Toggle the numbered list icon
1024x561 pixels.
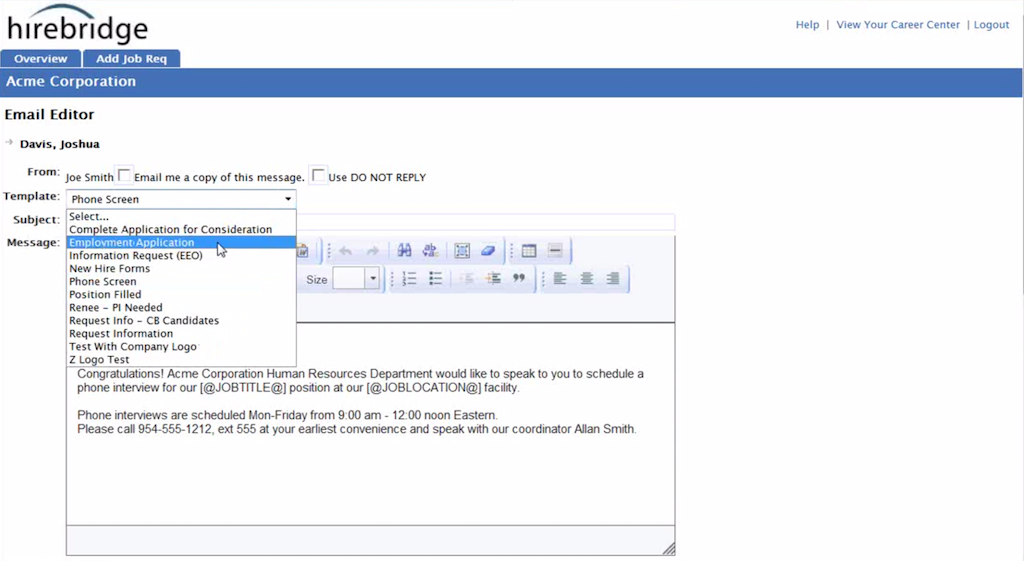pyautogui.click(x=409, y=279)
